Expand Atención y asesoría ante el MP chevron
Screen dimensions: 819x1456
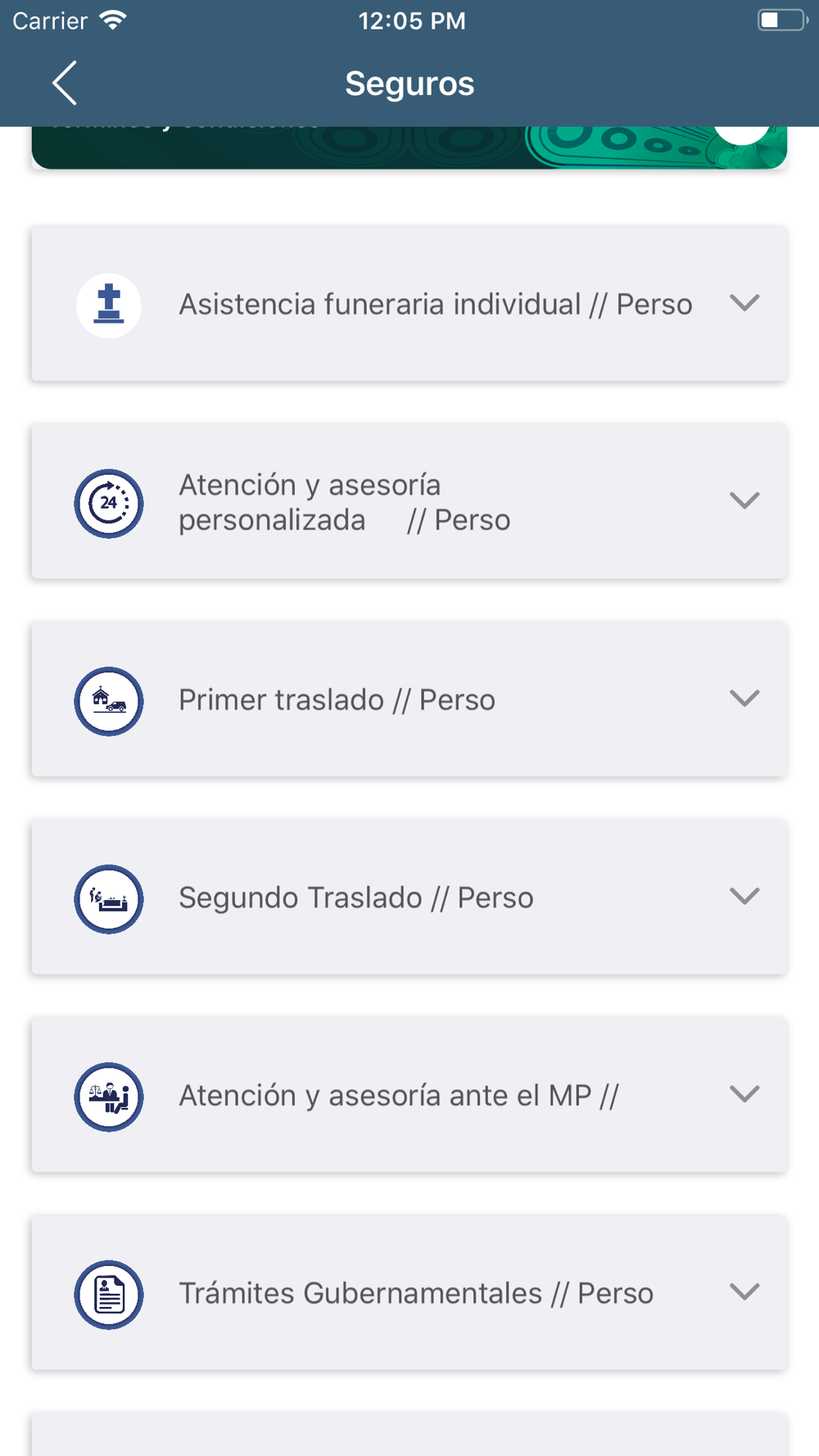point(744,1094)
